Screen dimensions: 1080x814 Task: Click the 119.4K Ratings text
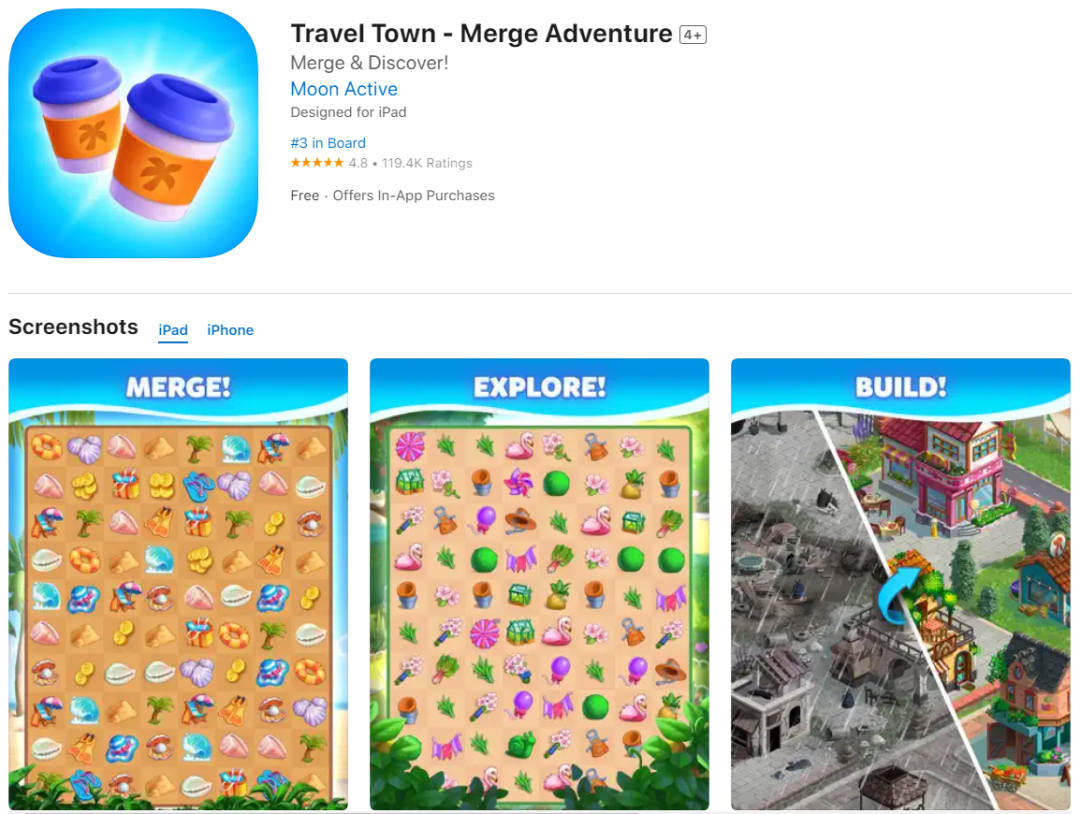click(427, 163)
